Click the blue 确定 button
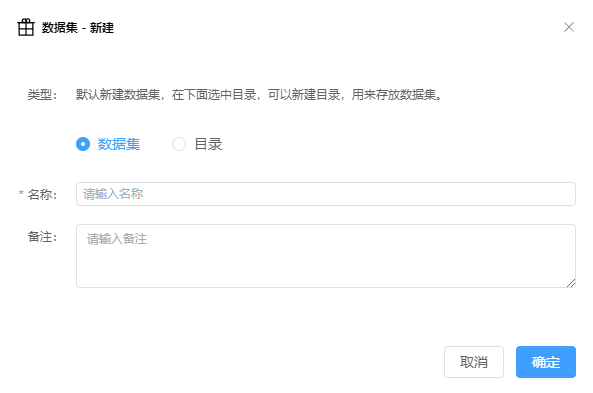This screenshot has width=593, height=393. 546,362
